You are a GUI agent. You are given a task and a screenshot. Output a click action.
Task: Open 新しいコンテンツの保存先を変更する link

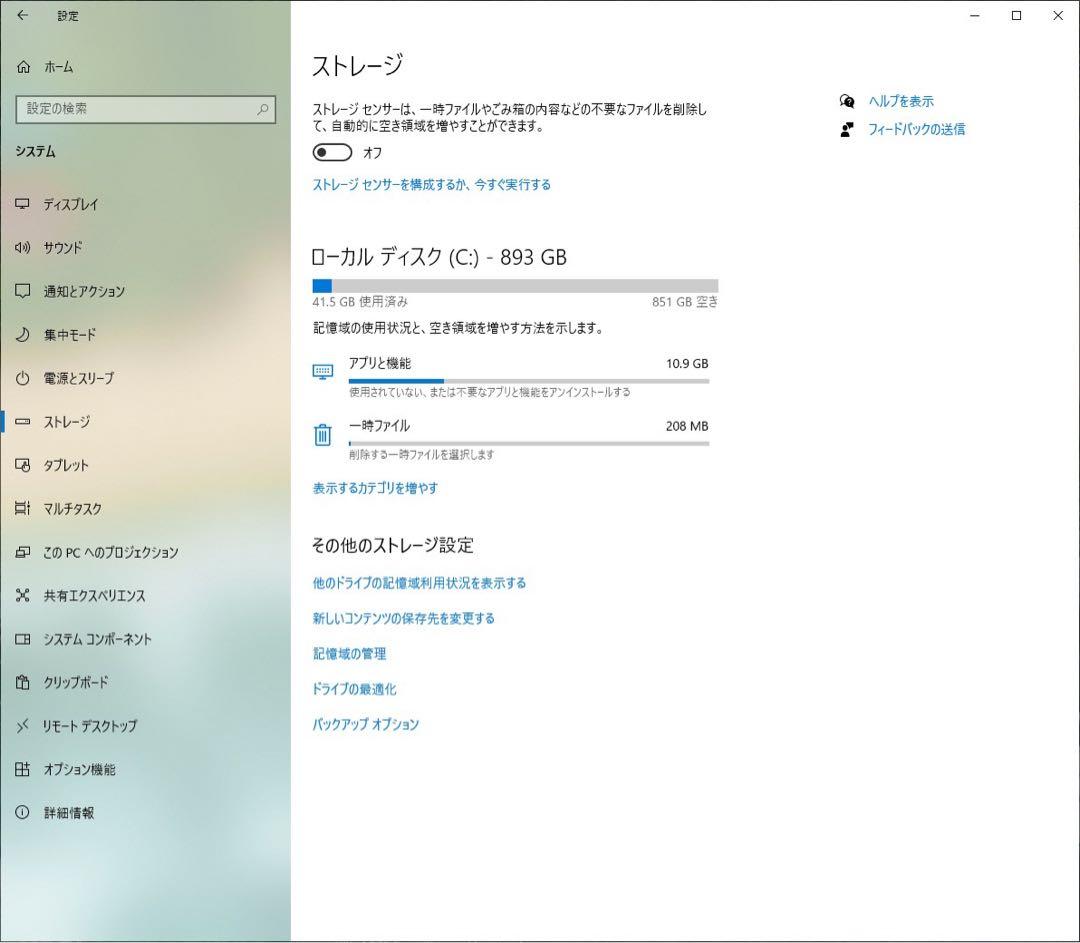click(x=404, y=619)
